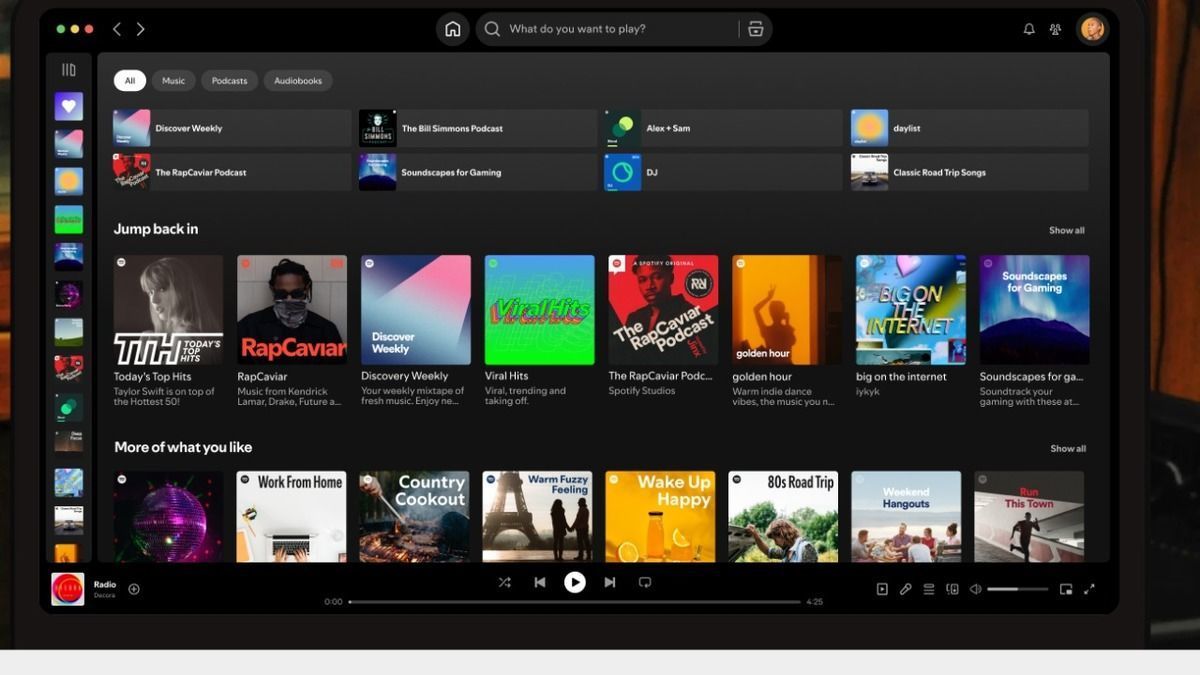Open the lyrics microphone icon
Viewport: 1200px width, 675px height.
[905, 589]
